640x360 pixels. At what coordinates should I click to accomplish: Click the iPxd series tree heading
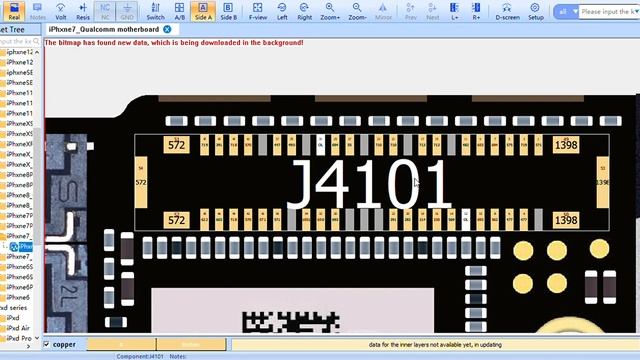point(14,307)
